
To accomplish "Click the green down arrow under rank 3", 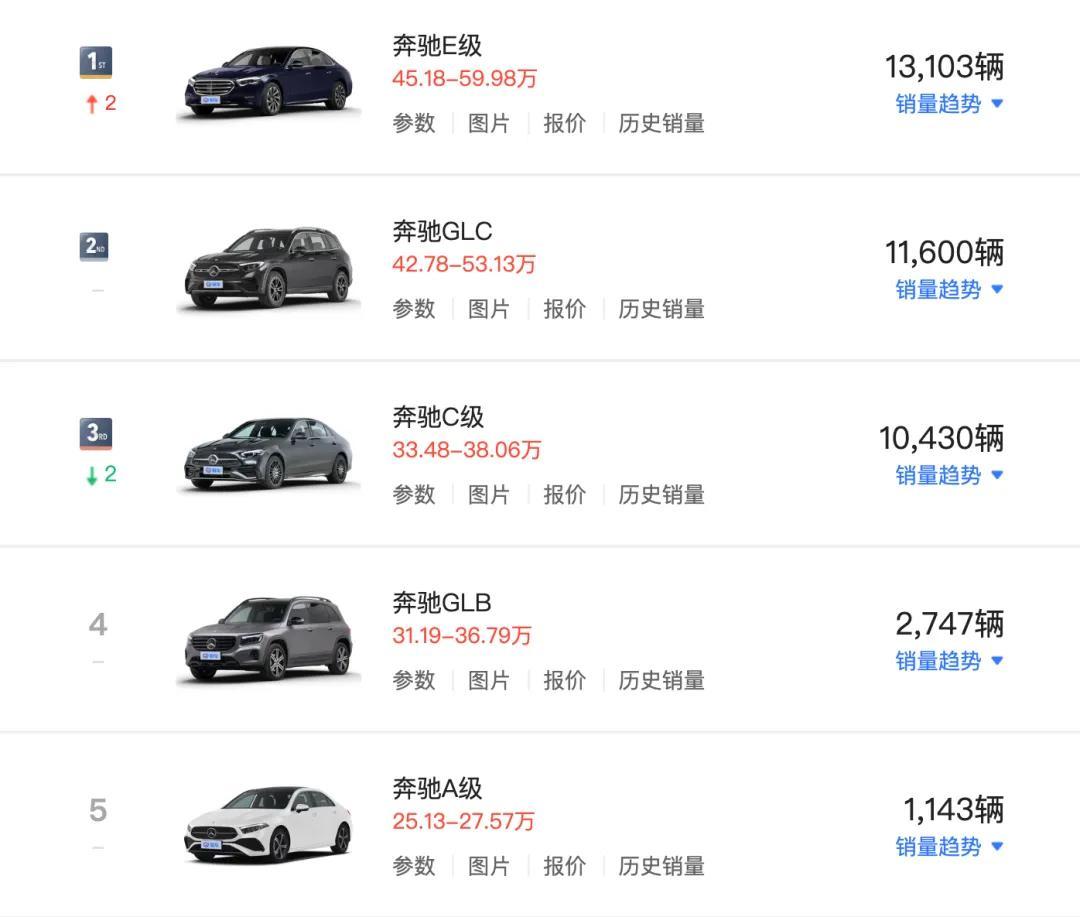I will click(x=93, y=475).
